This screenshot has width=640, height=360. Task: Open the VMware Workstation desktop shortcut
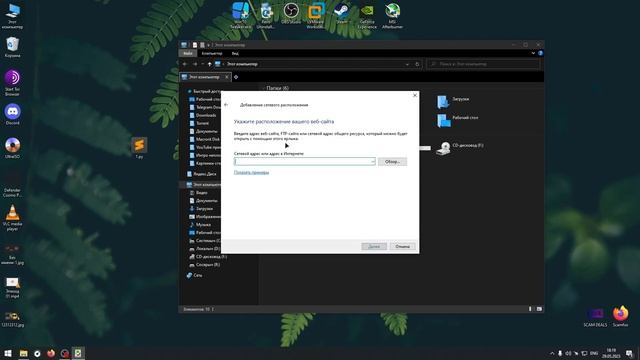click(316, 16)
